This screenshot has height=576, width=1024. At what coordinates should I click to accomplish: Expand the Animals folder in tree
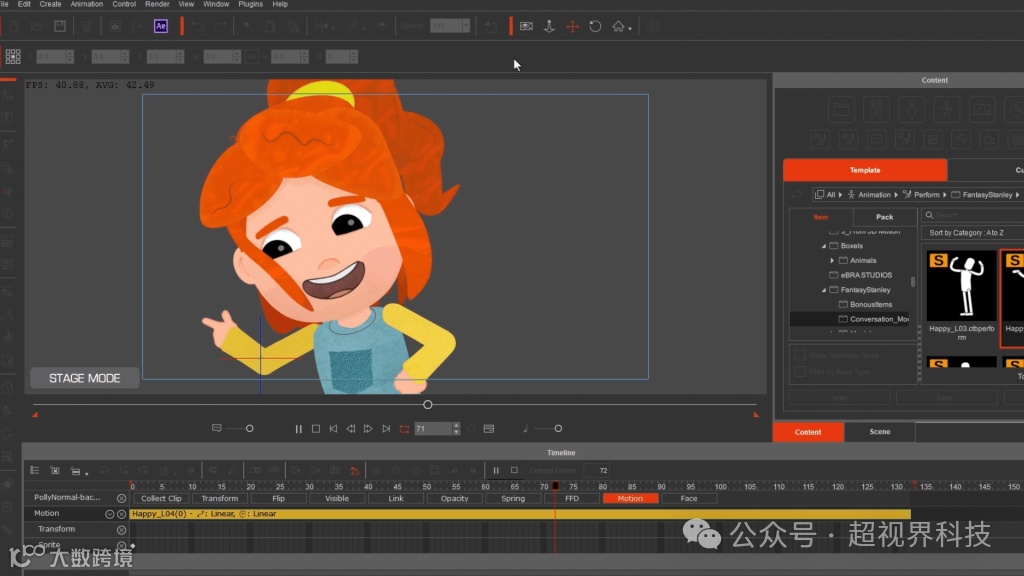coord(832,260)
